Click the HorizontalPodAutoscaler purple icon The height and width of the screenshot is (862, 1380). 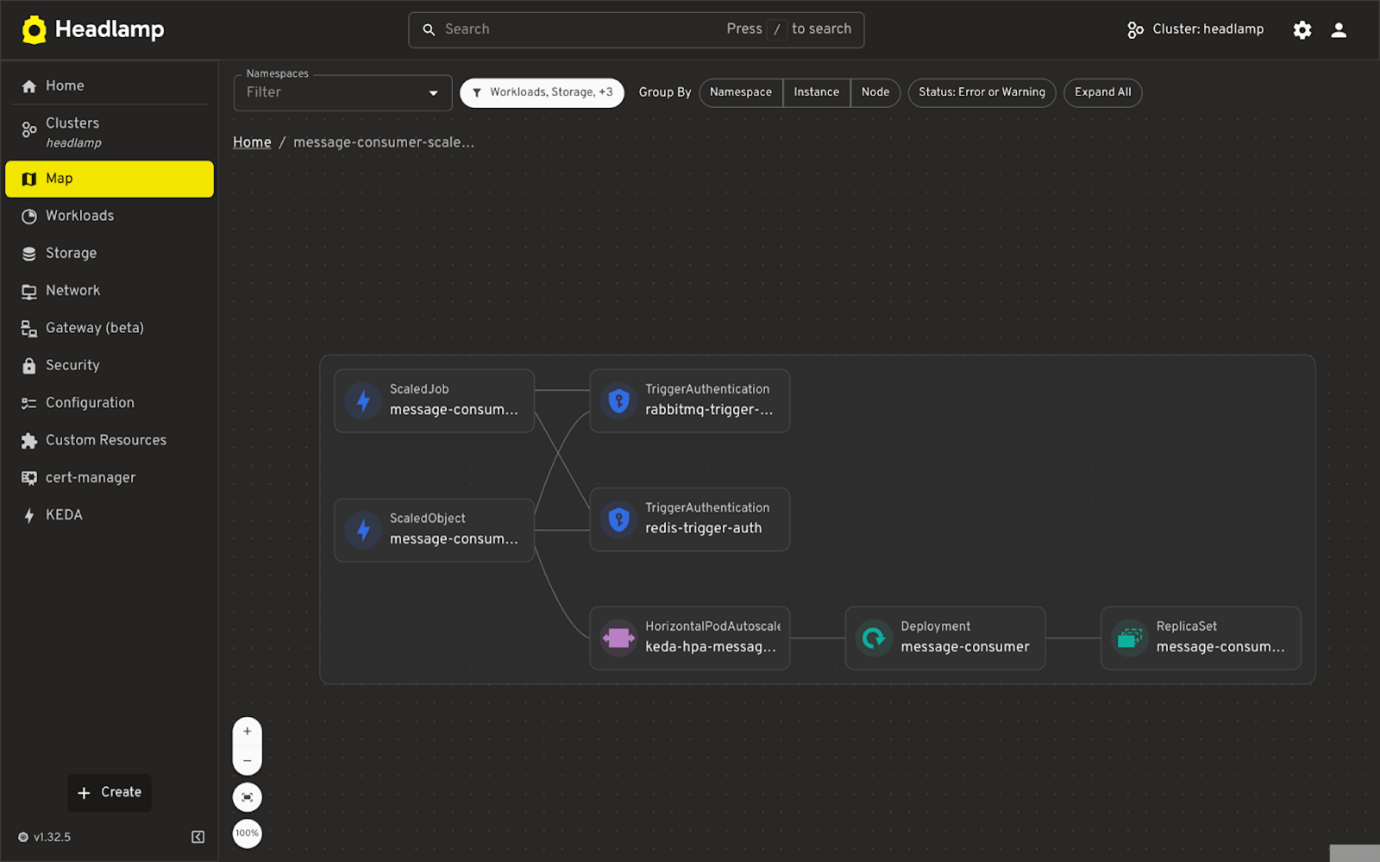point(619,638)
